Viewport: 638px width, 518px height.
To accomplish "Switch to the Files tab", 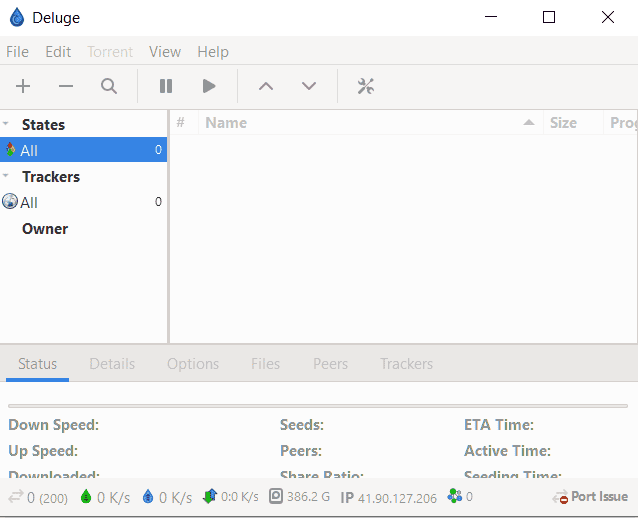I will 265,364.
